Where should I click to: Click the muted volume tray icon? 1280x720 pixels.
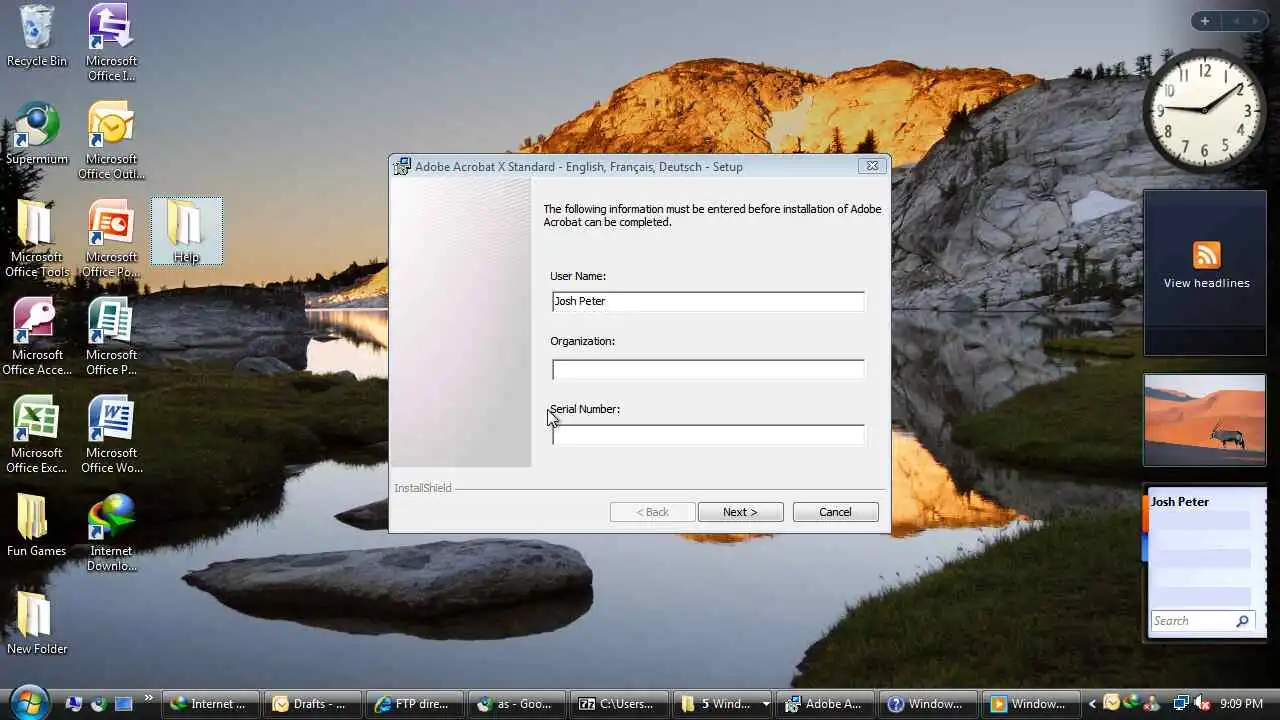pyautogui.click(x=1203, y=704)
